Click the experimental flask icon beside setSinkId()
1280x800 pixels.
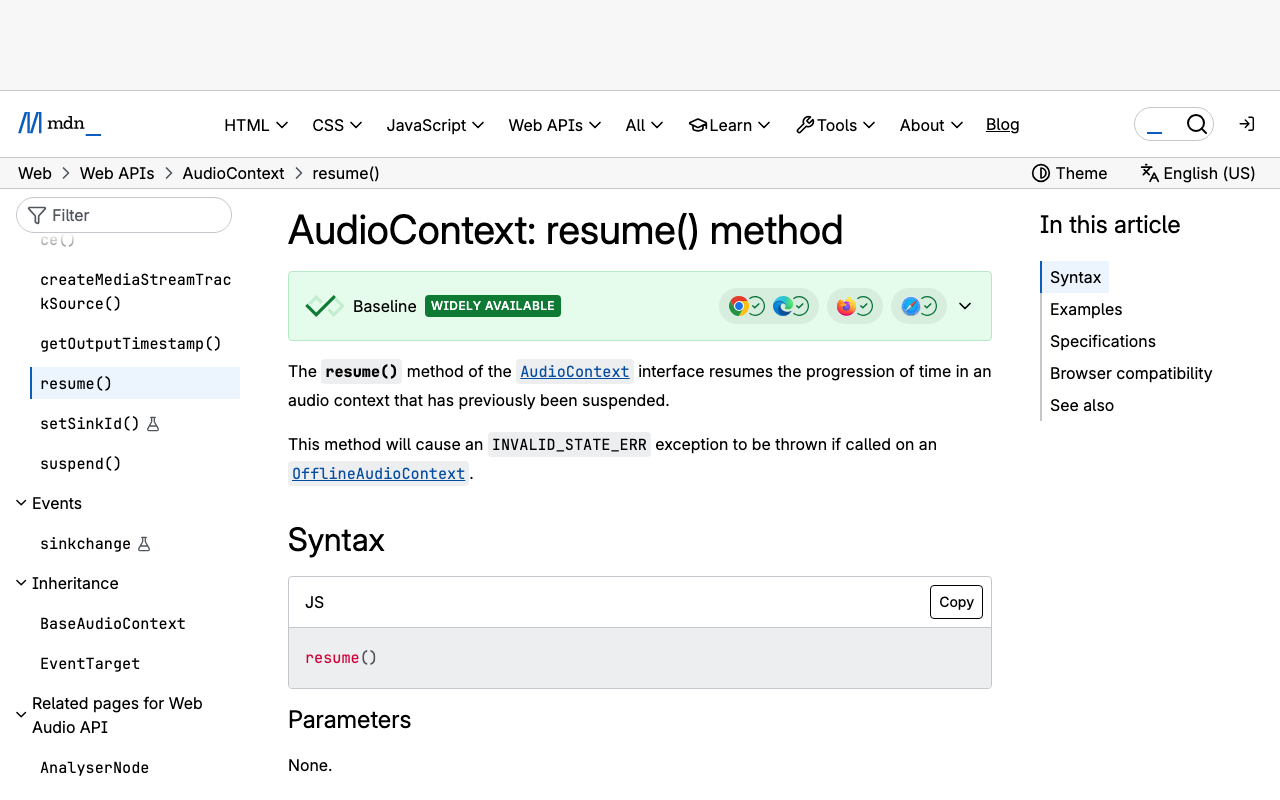[x=153, y=424]
